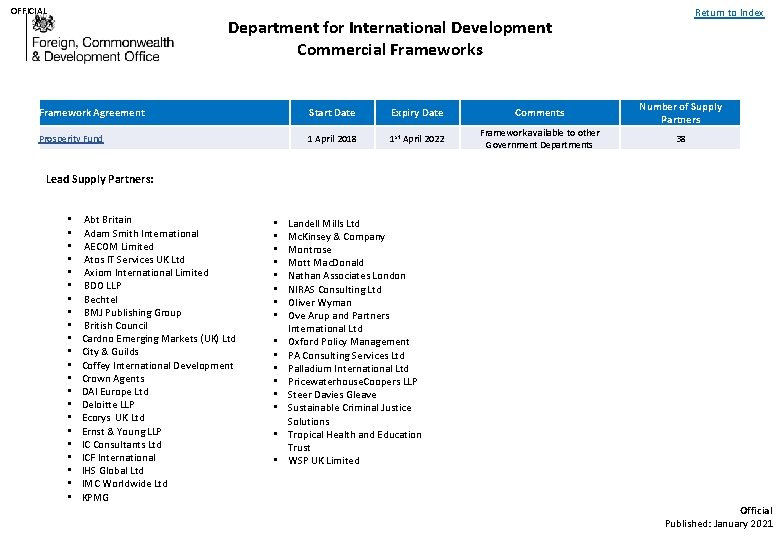Select Landell Mills Ltd entry

click(x=323, y=224)
